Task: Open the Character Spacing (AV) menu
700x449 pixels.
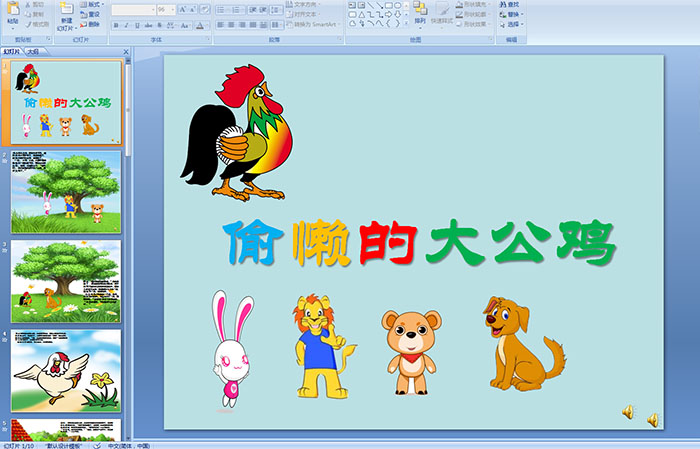Action: (171, 25)
